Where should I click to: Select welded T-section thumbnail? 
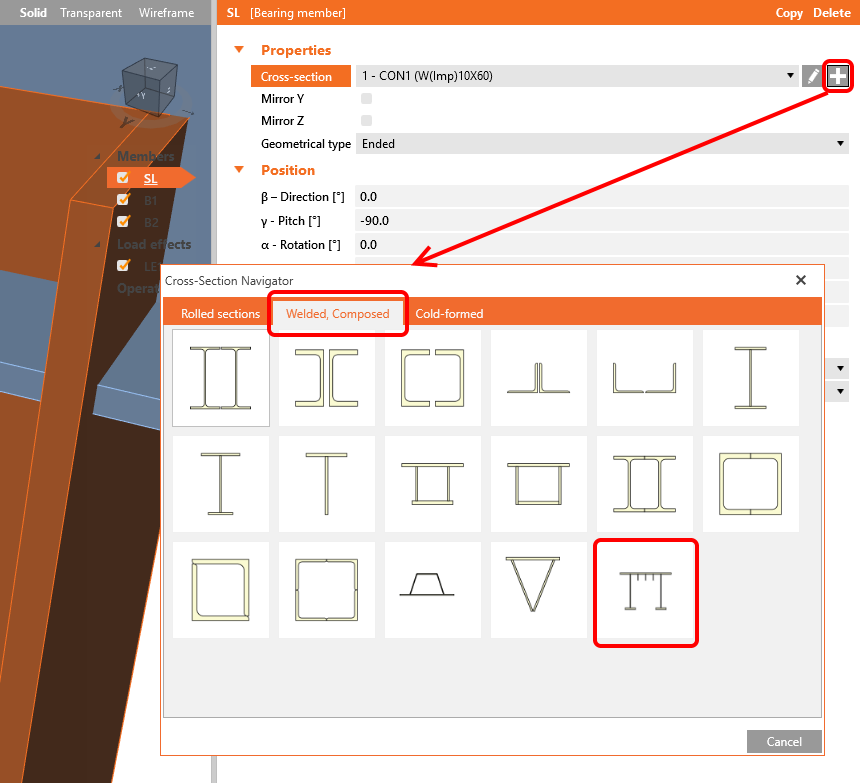click(327, 484)
